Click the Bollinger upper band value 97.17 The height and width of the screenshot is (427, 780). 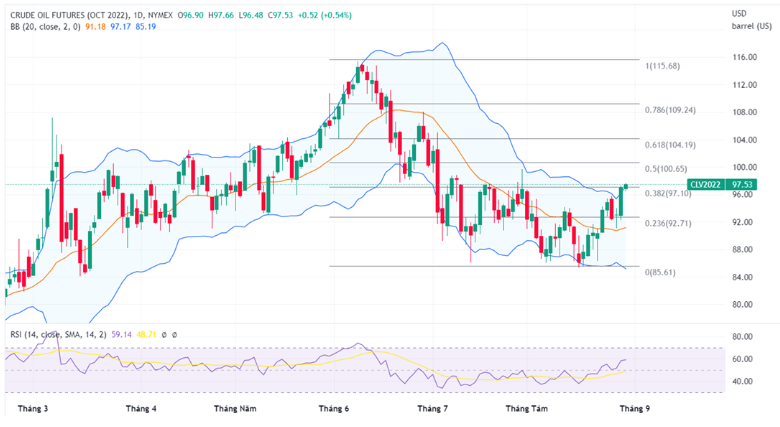pos(120,27)
